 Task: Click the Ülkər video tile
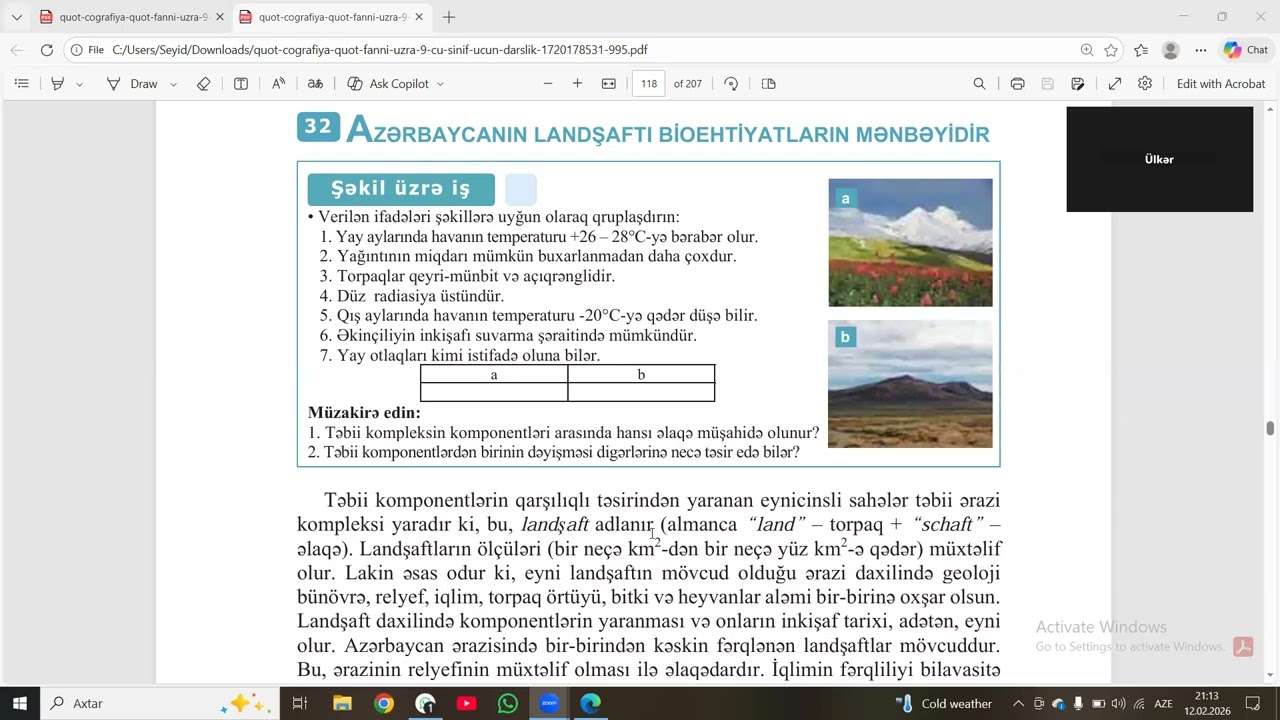click(1159, 159)
